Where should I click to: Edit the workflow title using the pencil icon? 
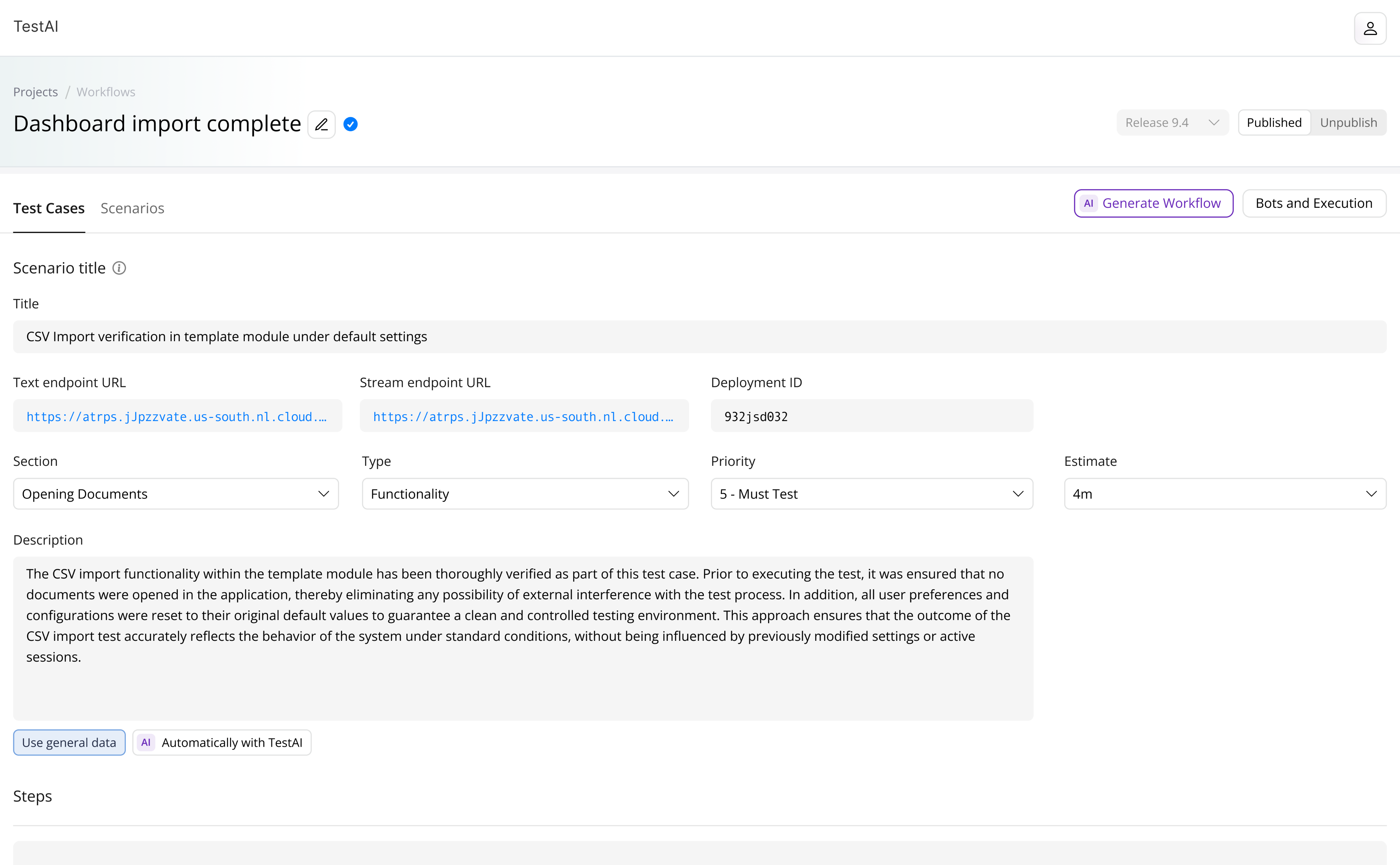[322, 124]
